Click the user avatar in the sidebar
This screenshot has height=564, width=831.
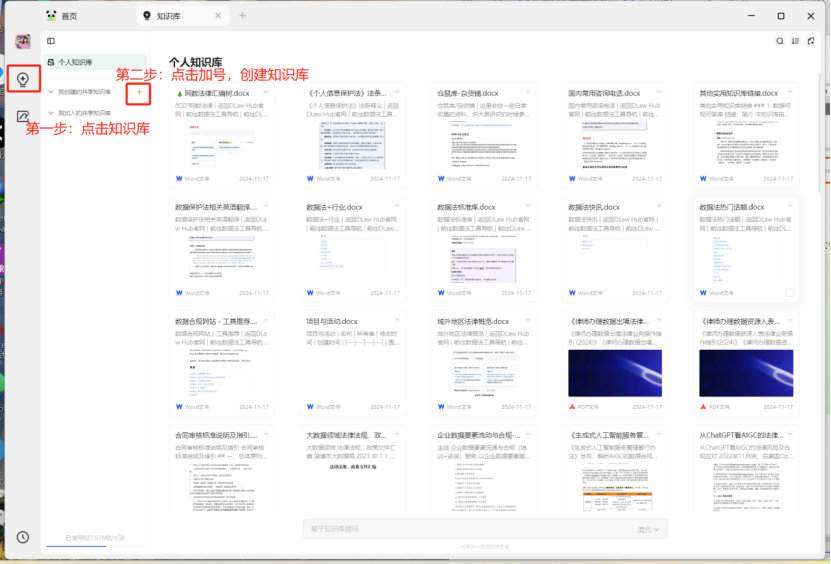22,41
